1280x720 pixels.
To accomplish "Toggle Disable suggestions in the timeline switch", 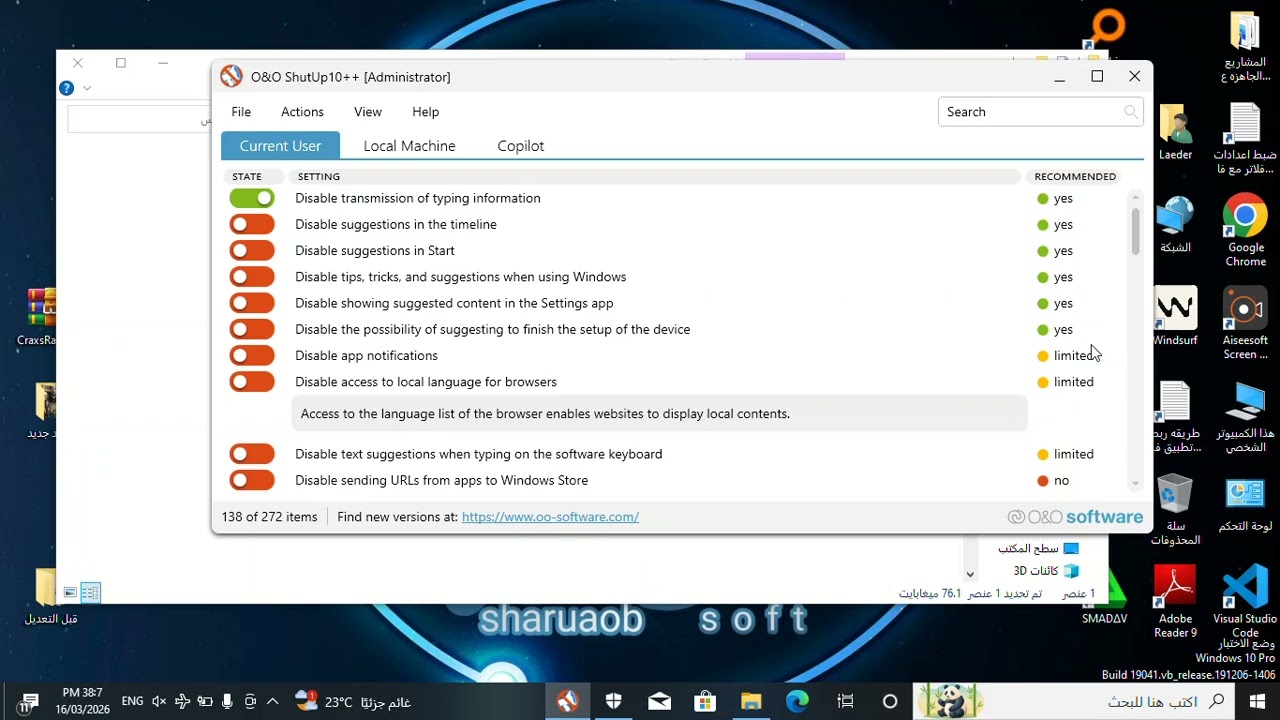I will pos(252,224).
